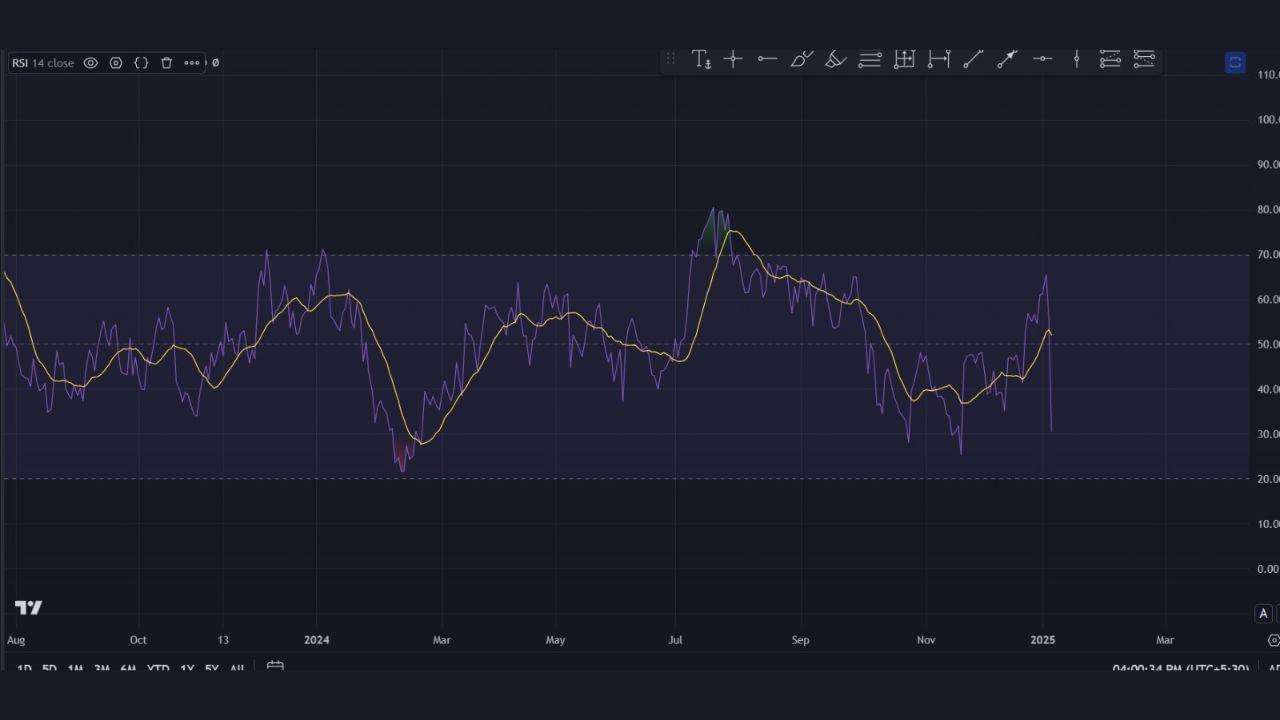Set the range to 6M
This screenshot has height=720, width=1280.
coord(128,669)
